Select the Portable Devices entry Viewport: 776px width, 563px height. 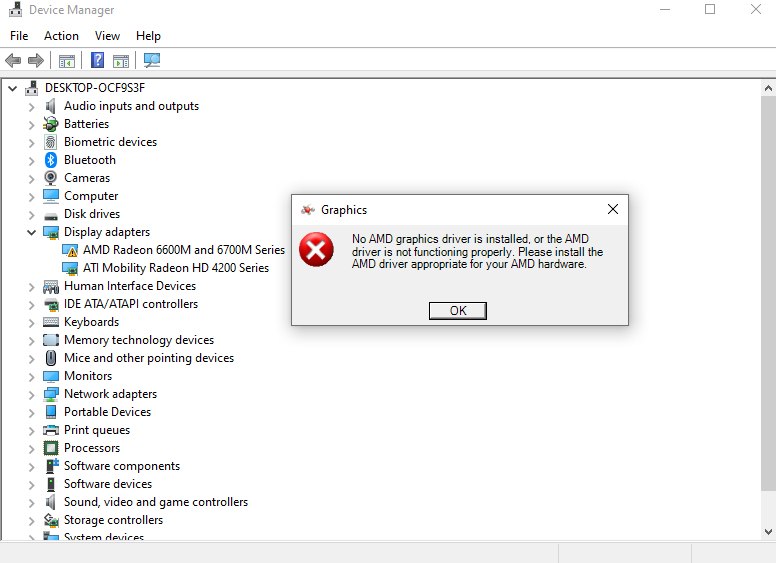[107, 412]
